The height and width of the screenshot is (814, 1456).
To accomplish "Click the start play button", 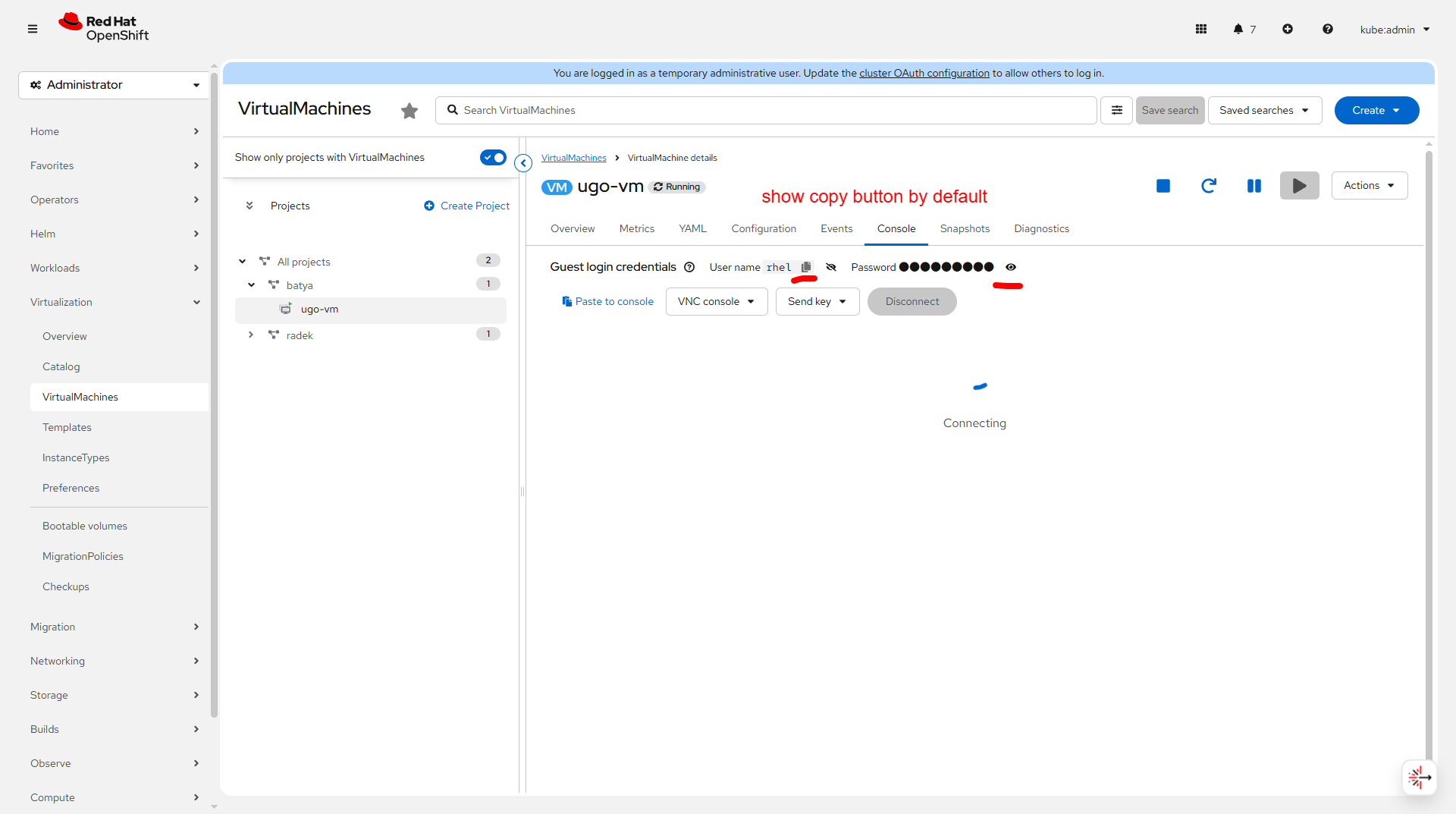I will 1300,186.
